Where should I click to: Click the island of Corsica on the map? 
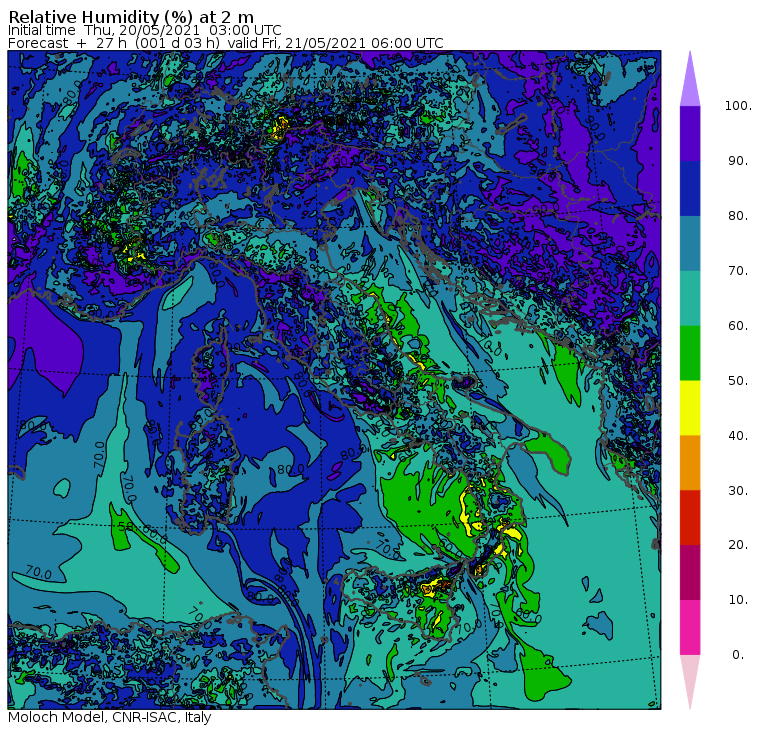pos(212,365)
